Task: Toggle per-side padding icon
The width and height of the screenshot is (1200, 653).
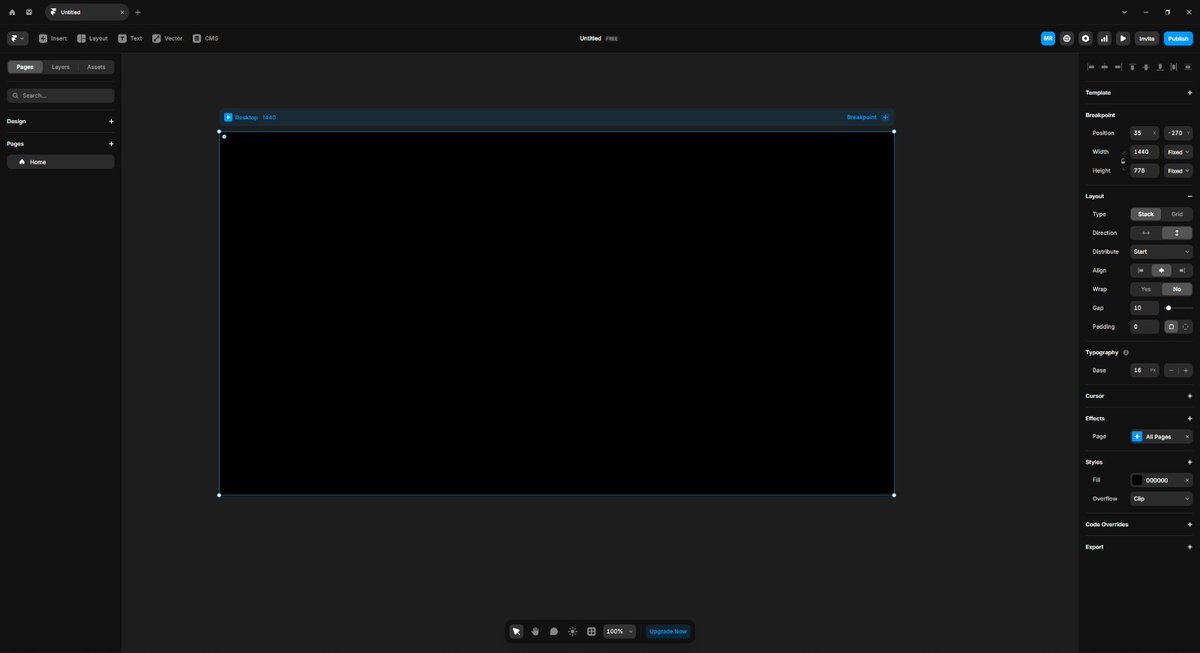Action: [1186, 327]
